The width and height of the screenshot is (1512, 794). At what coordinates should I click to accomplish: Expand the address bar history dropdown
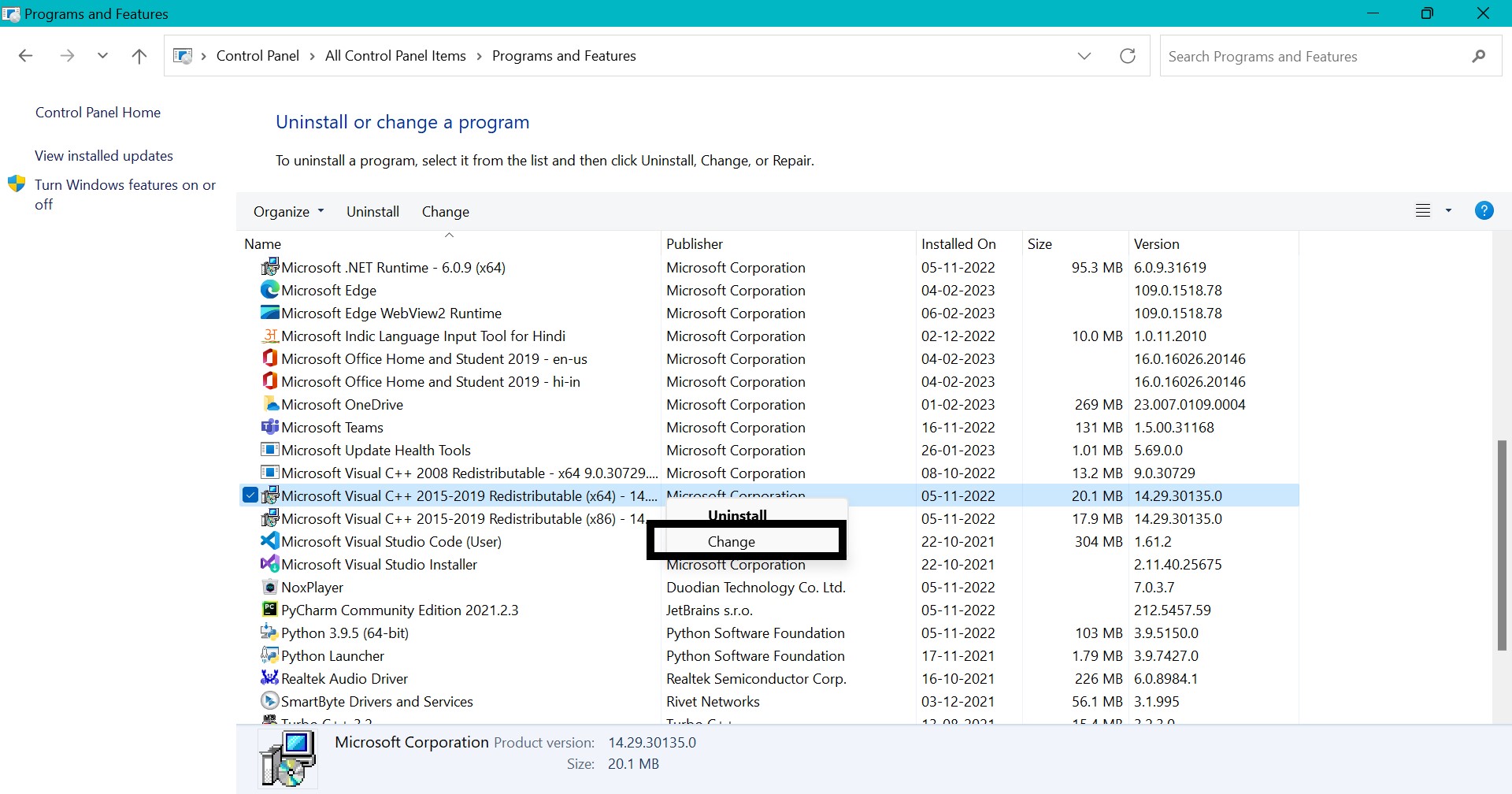pos(1084,56)
